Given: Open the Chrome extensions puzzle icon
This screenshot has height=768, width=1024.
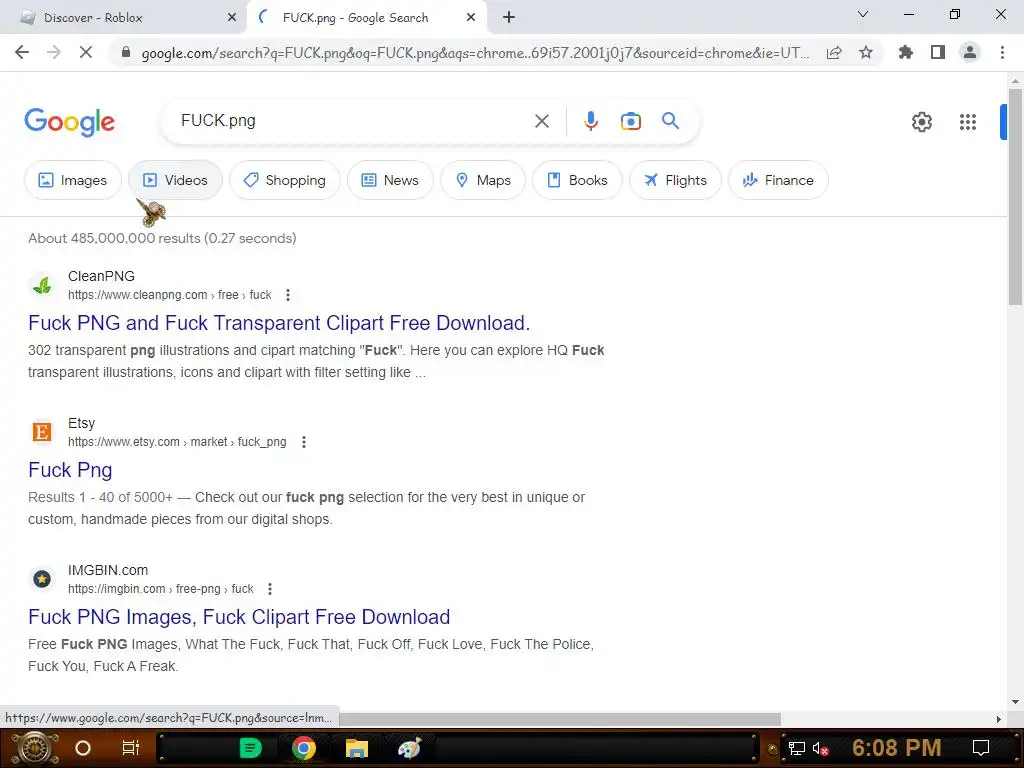Looking at the screenshot, I should click(x=905, y=52).
